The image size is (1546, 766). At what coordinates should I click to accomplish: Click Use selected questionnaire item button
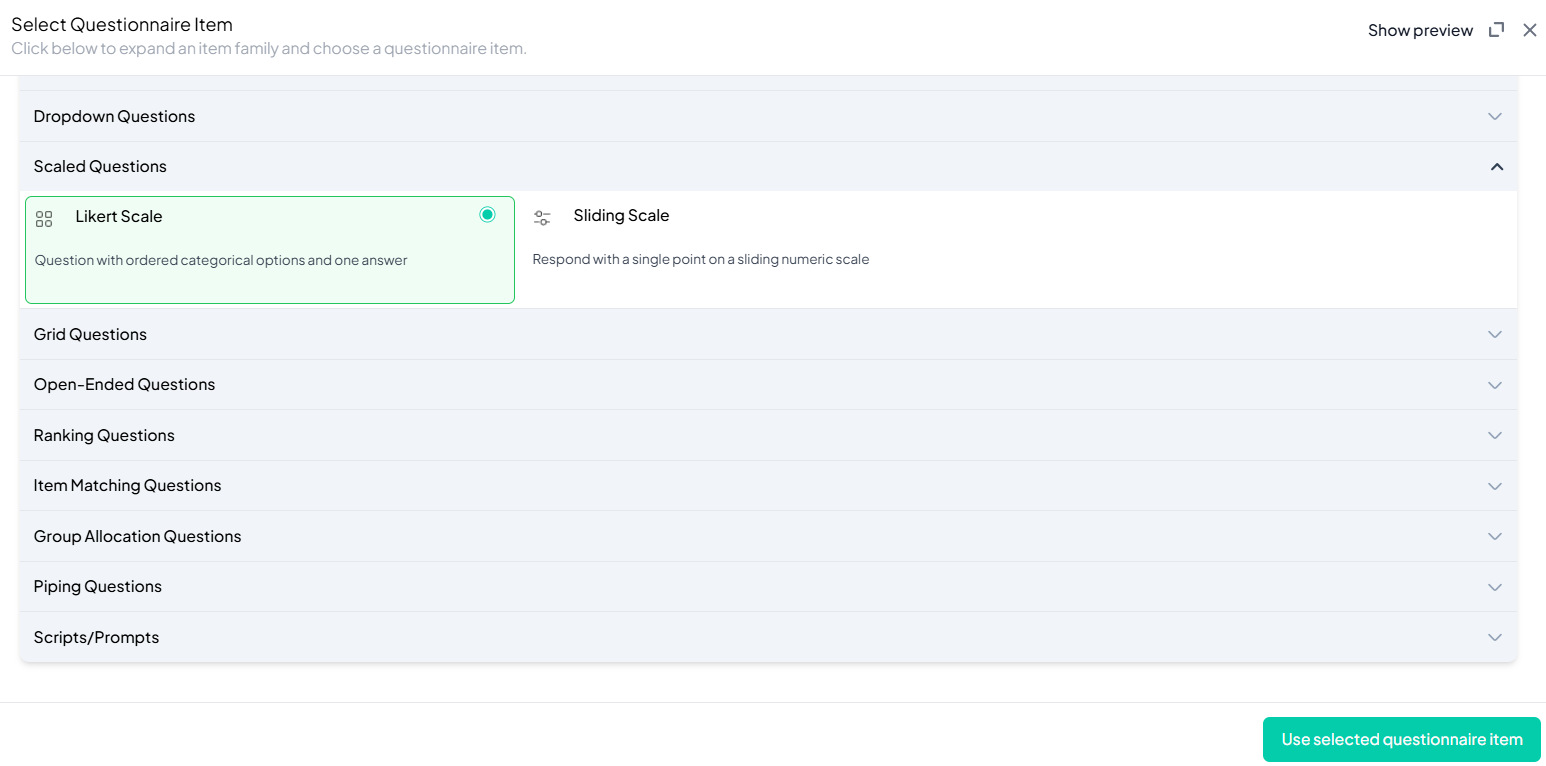click(1401, 739)
